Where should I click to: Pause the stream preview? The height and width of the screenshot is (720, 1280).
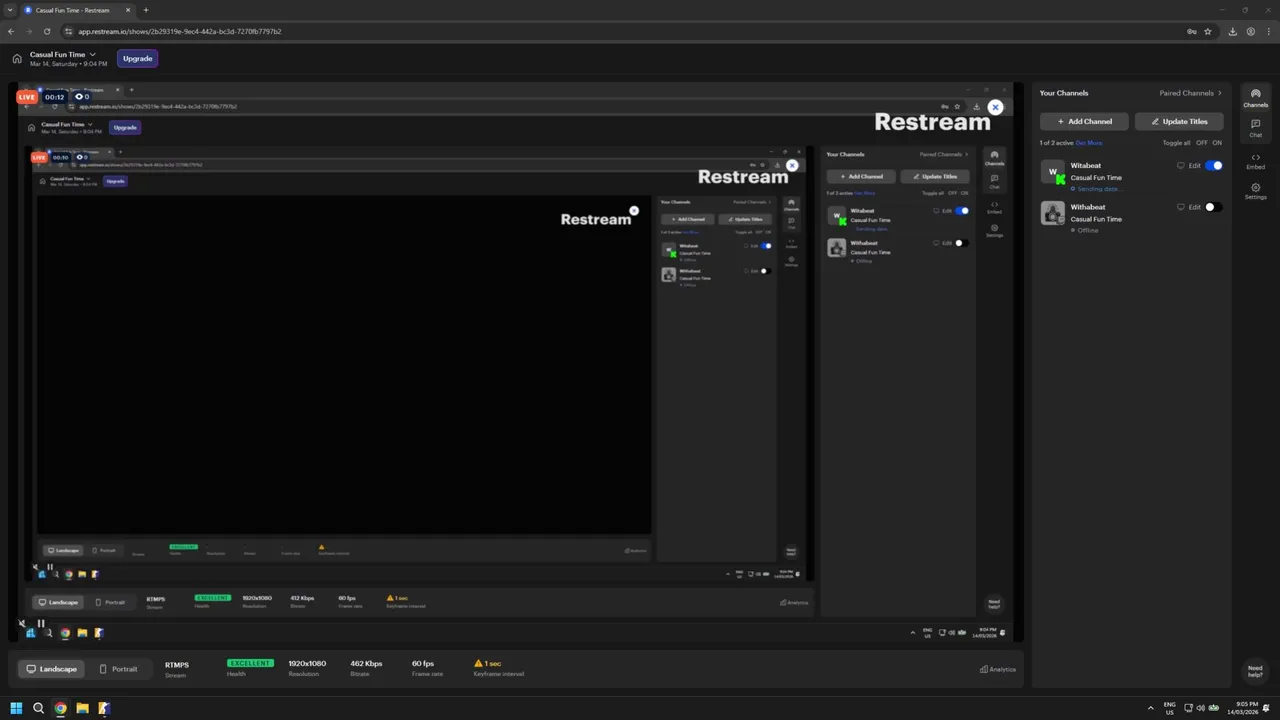point(41,623)
